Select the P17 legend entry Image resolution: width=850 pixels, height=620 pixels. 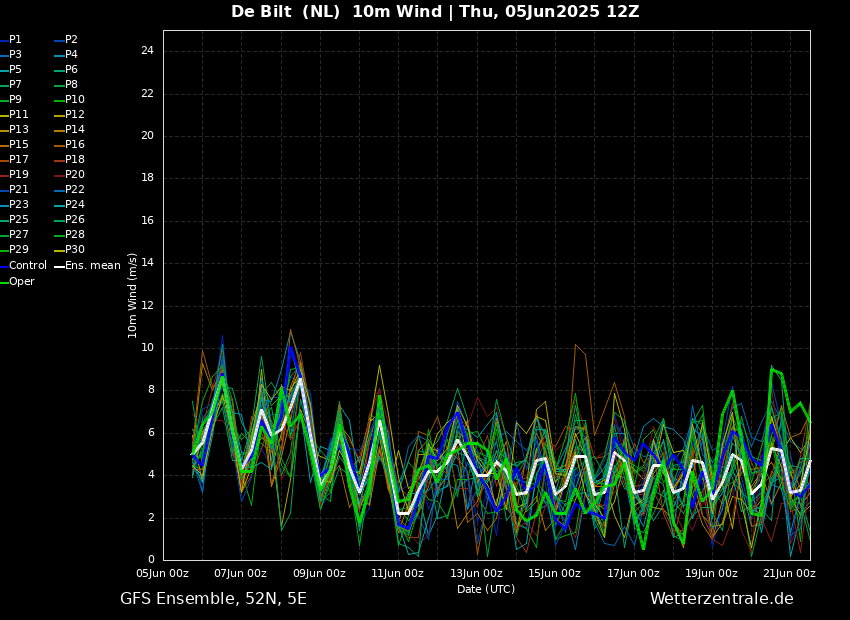(x=19, y=160)
